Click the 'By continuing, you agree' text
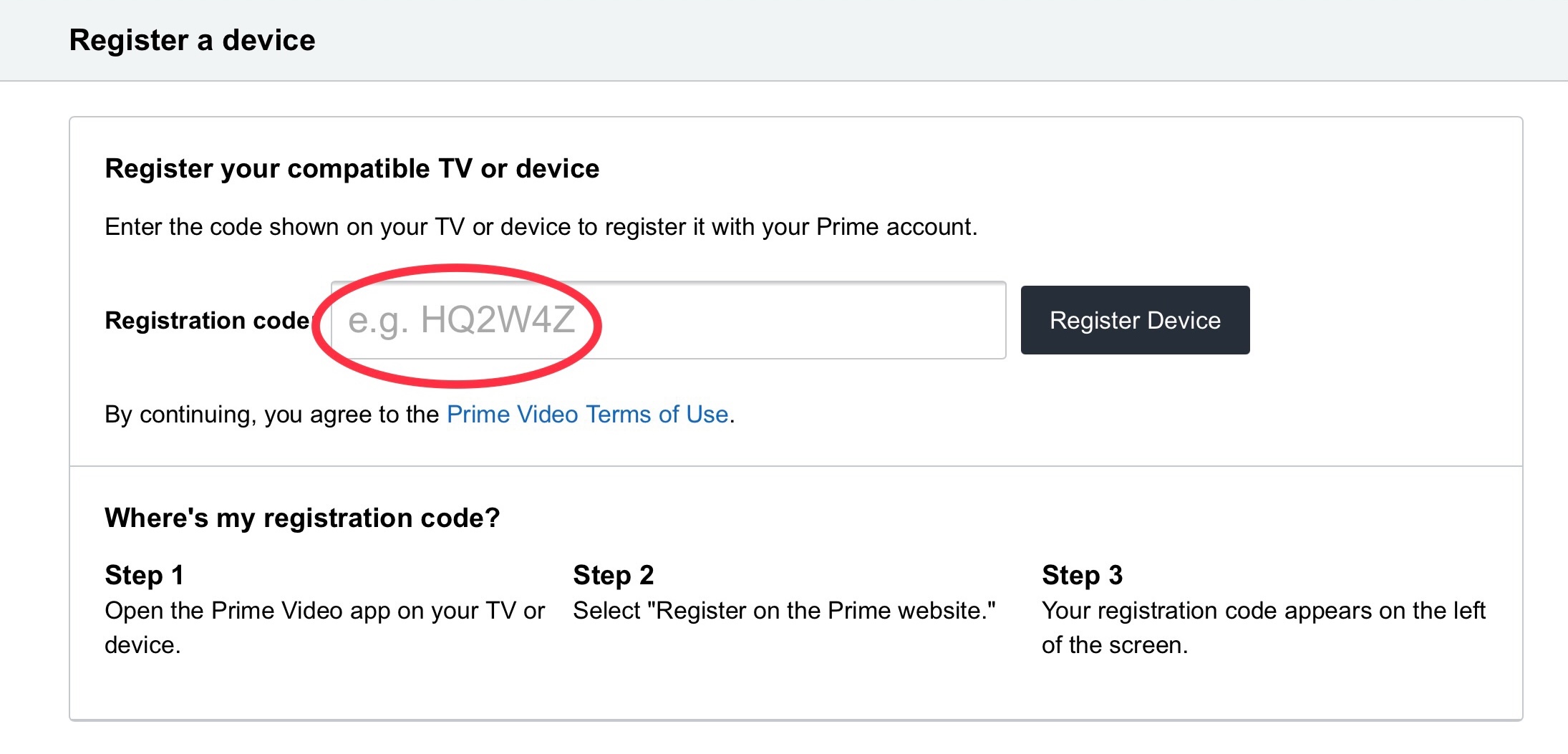This screenshot has height=754, width=1568. pos(272,415)
